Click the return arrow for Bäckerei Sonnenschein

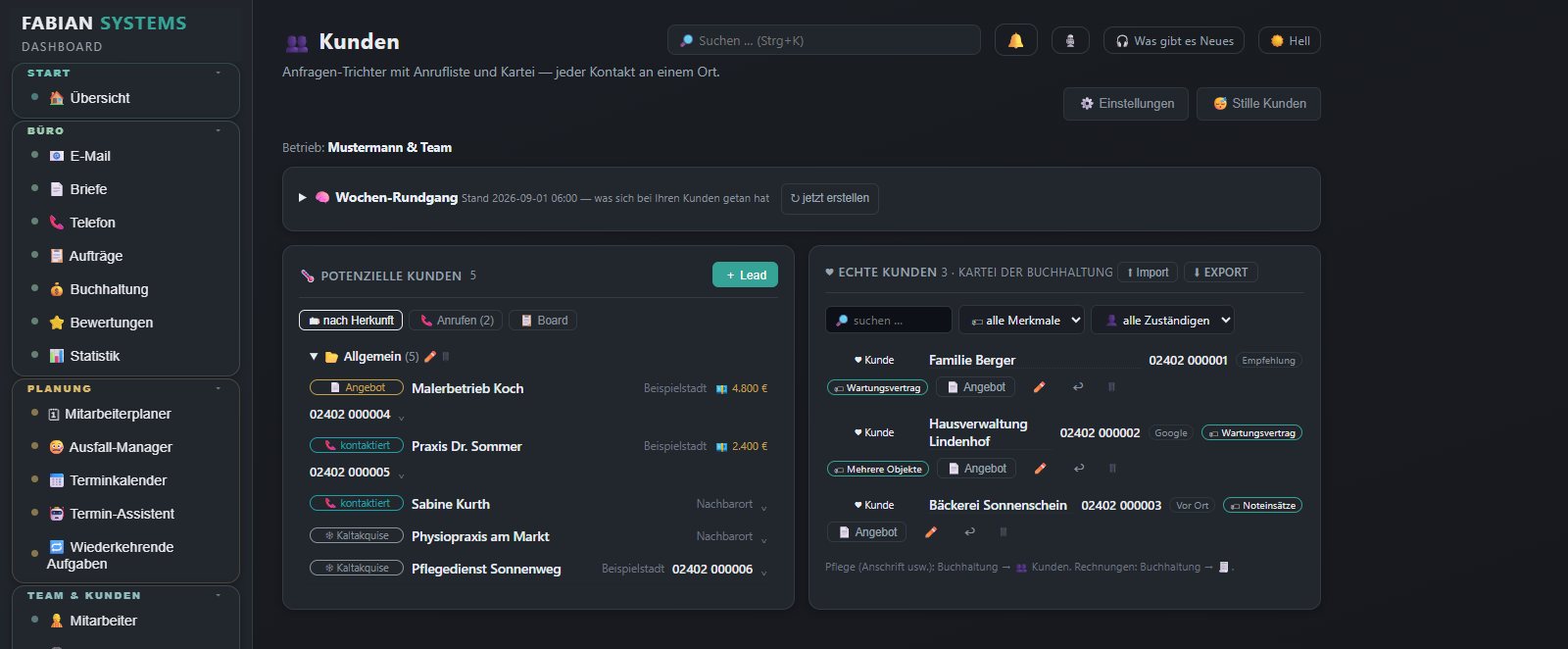point(969,532)
